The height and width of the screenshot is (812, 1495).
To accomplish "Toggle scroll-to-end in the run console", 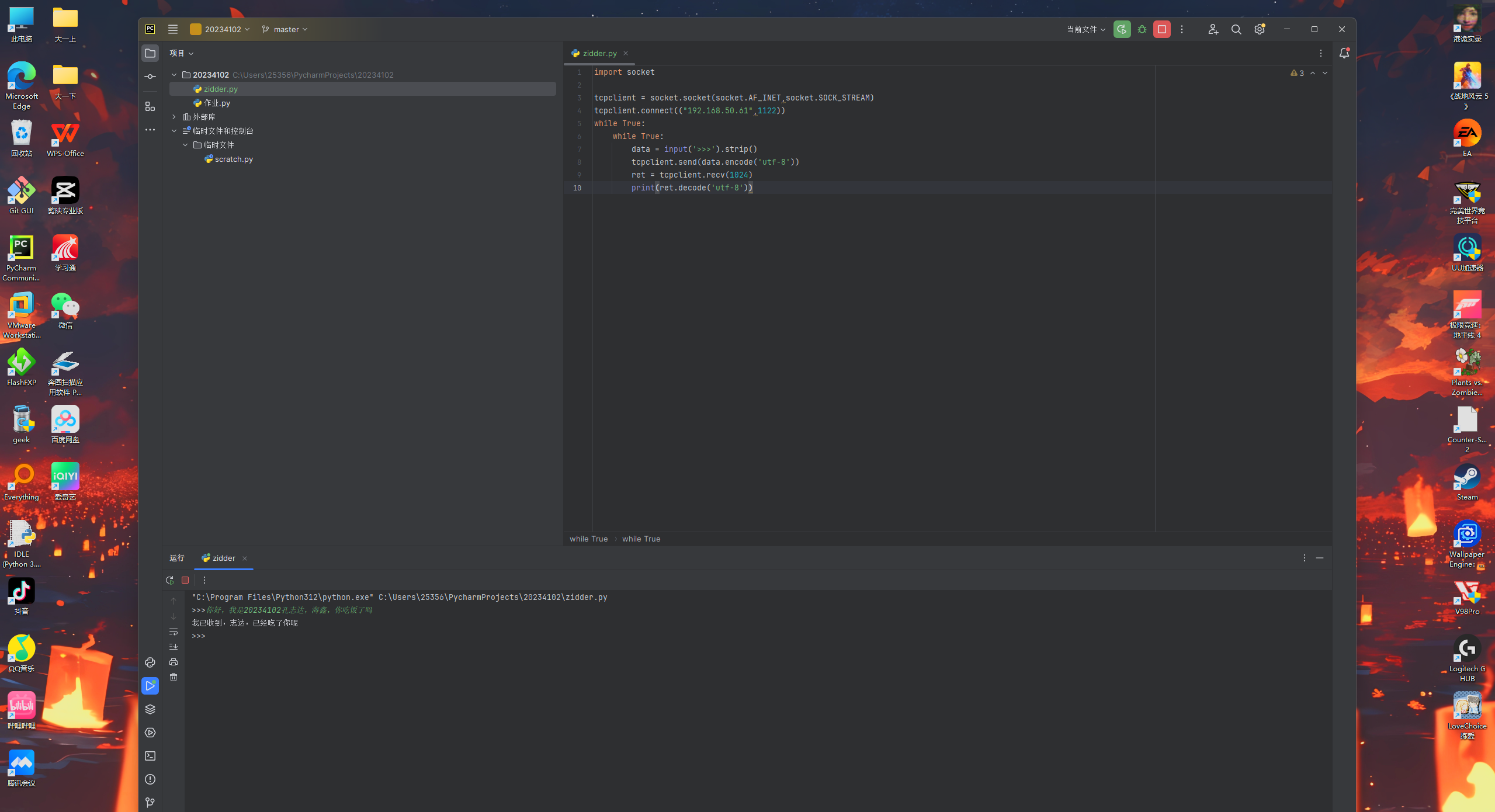I will click(174, 647).
